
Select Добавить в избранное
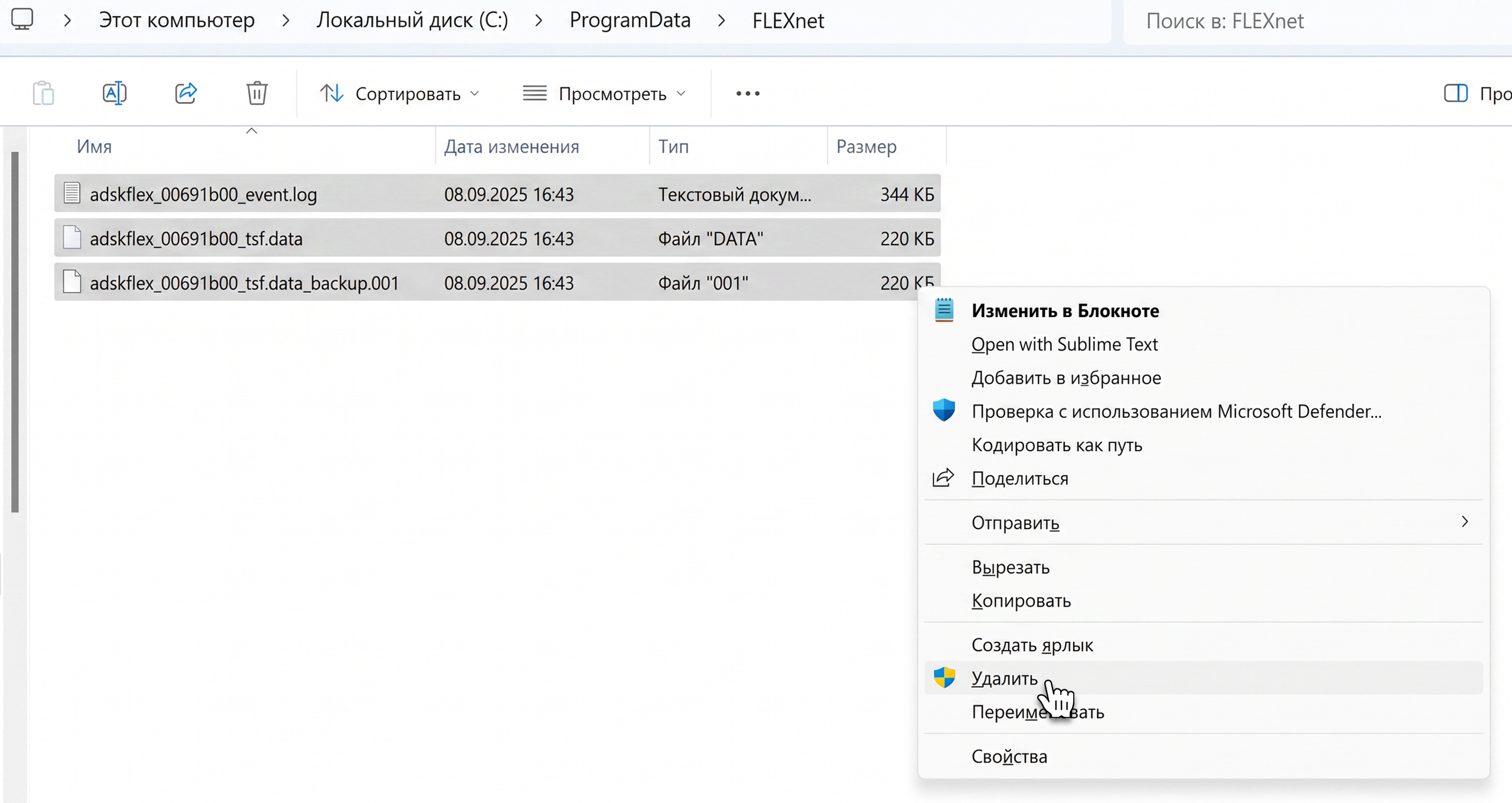(x=1204, y=378)
